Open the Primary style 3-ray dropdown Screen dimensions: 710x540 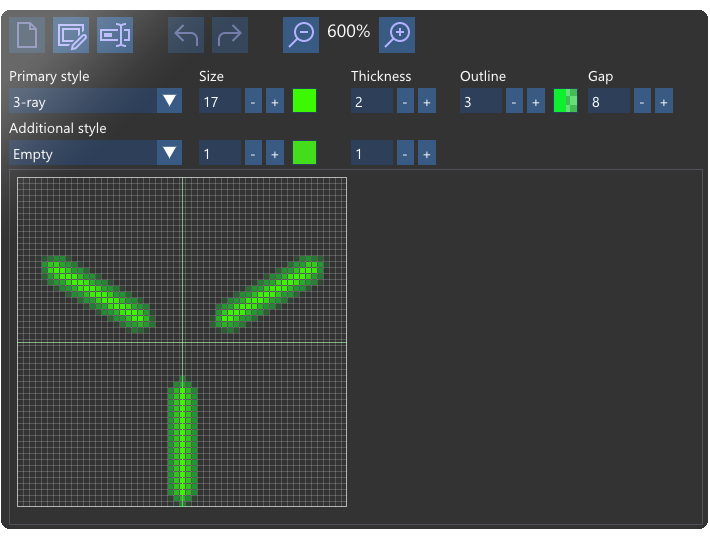96,100
